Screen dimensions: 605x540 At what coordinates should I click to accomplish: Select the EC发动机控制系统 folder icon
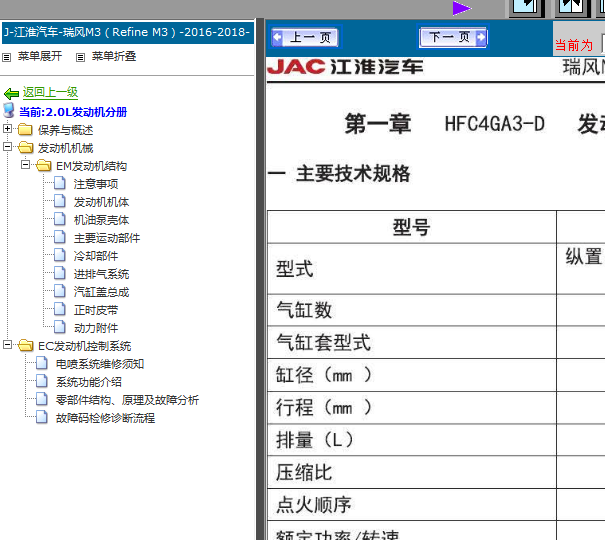(25, 345)
